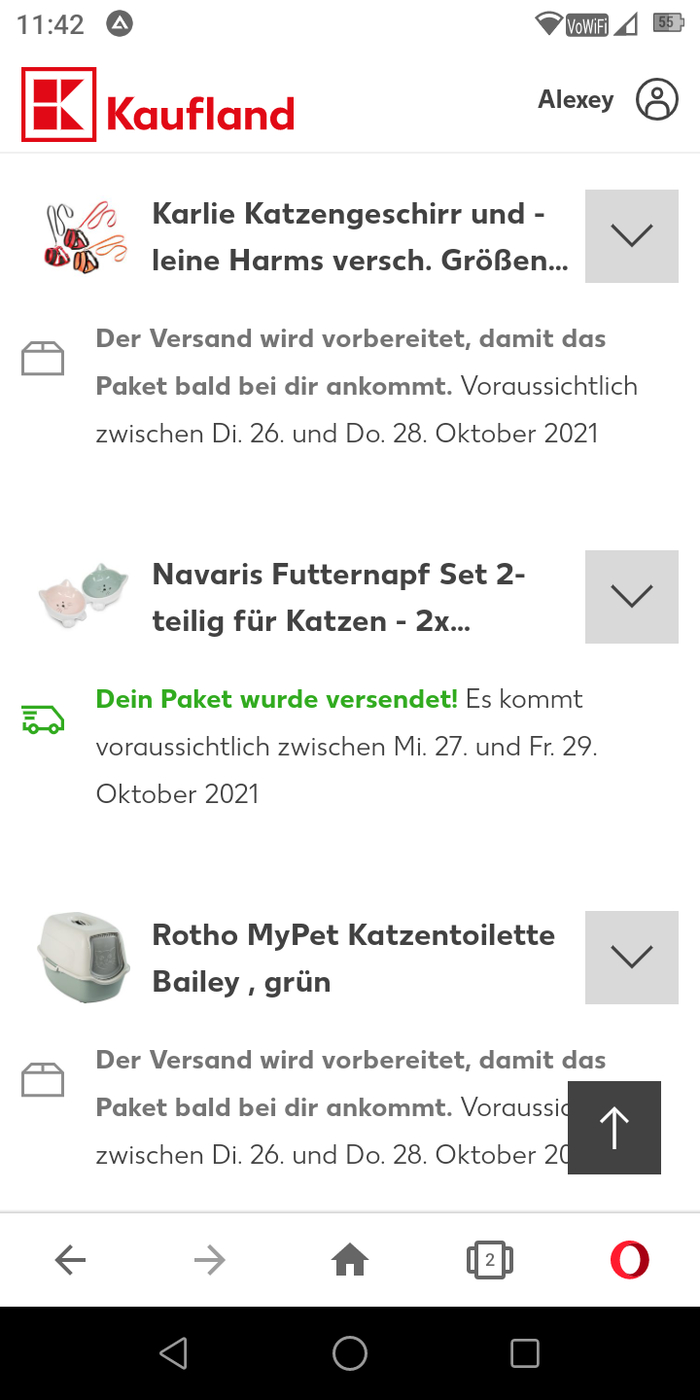Tap the Android back navigation button
The height and width of the screenshot is (1400, 700).
pos(174,1354)
